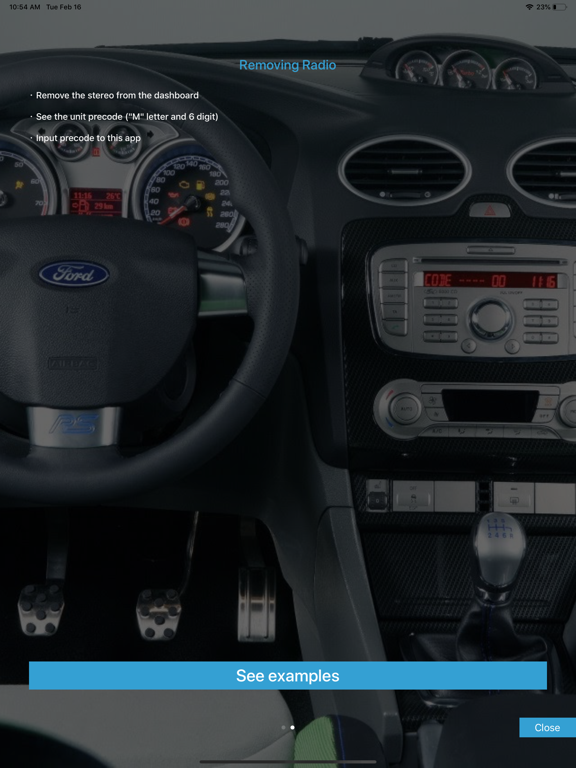Tap the Tue Feb 16 date
Image resolution: width=576 pixels, height=768 pixels.
click(x=64, y=7)
